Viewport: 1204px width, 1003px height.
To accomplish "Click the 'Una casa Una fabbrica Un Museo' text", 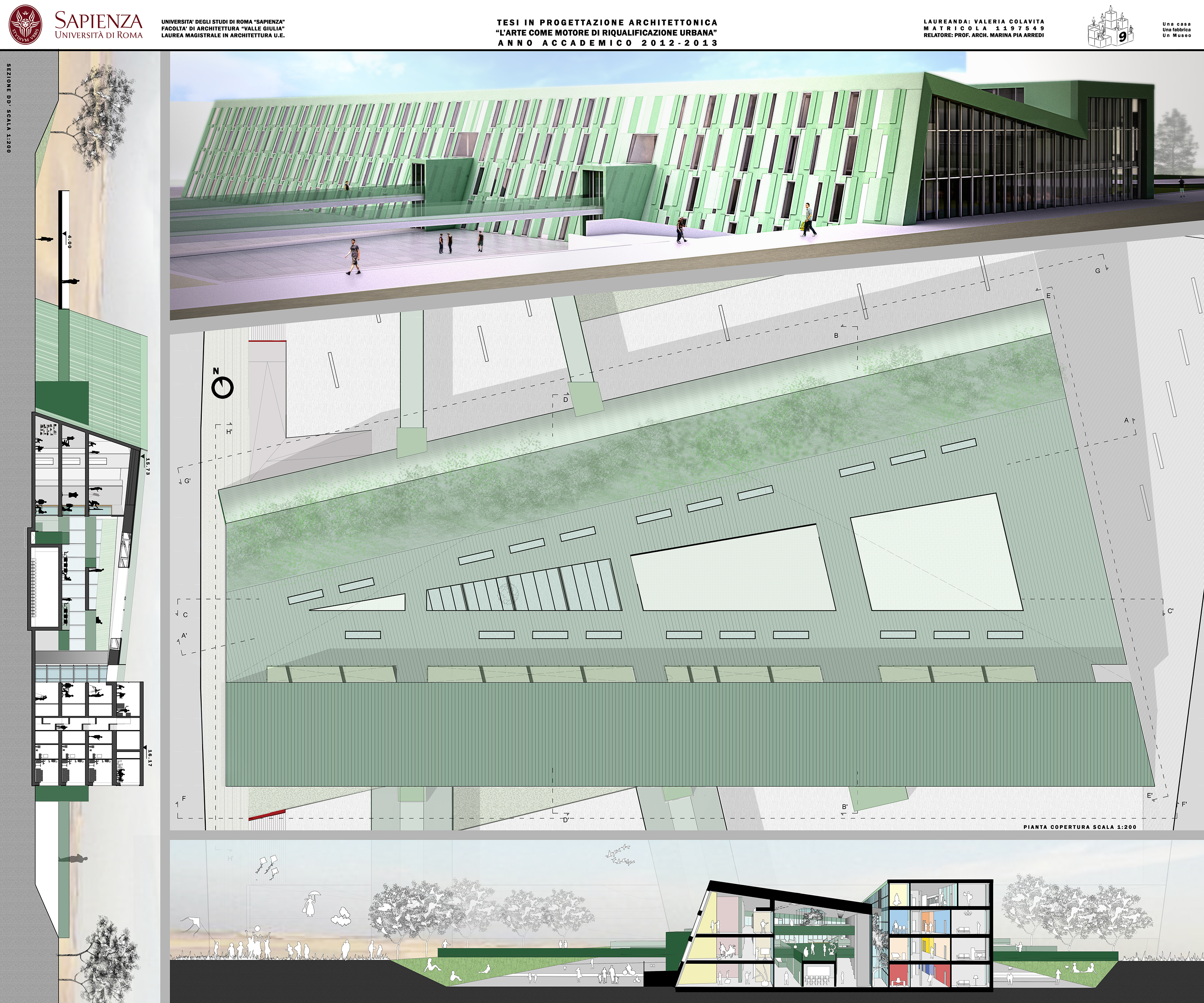I will (1176, 30).
